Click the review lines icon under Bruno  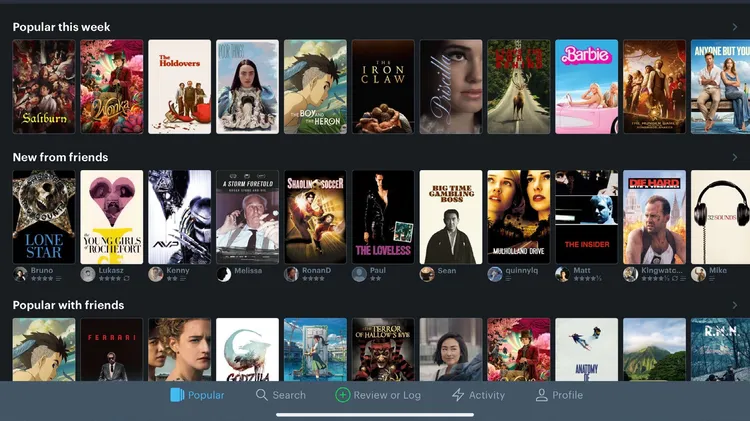(58, 278)
